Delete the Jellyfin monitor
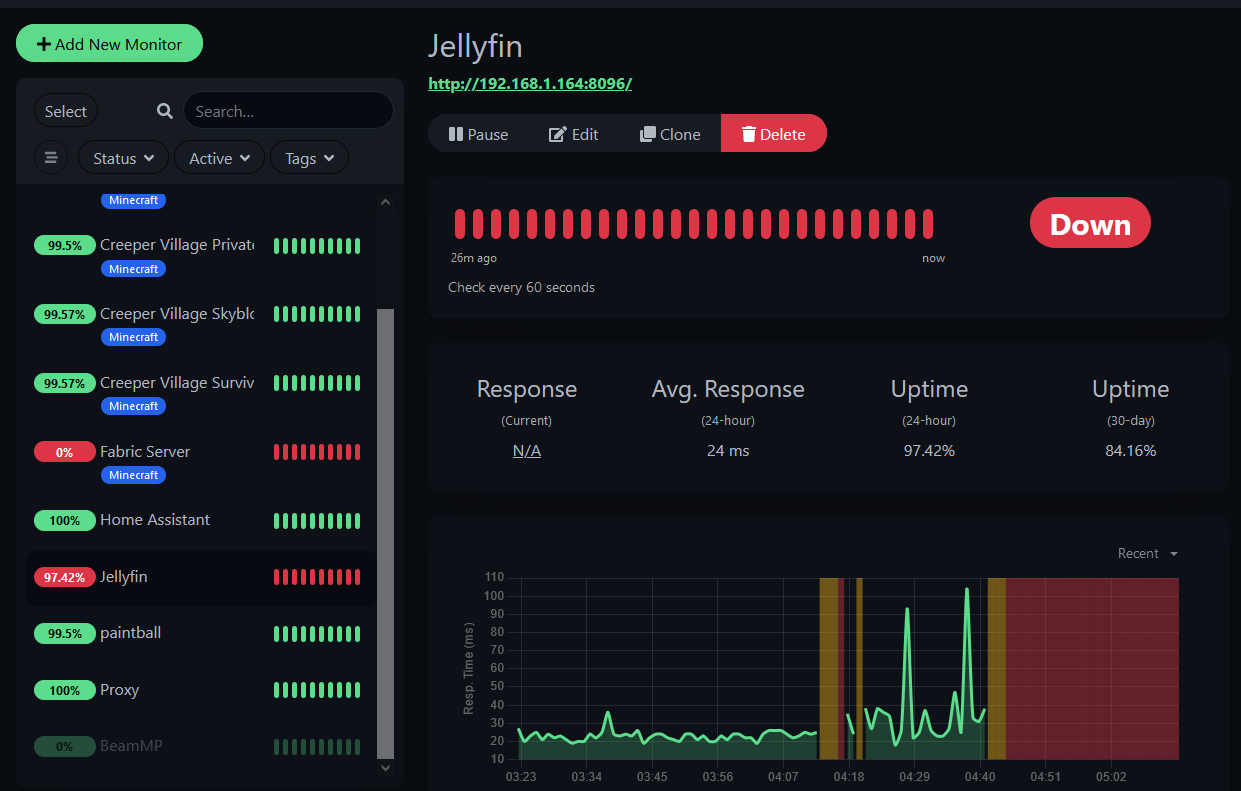Image resolution: width=1241 pixels, height=791 pixels. (x=773, y=134)
